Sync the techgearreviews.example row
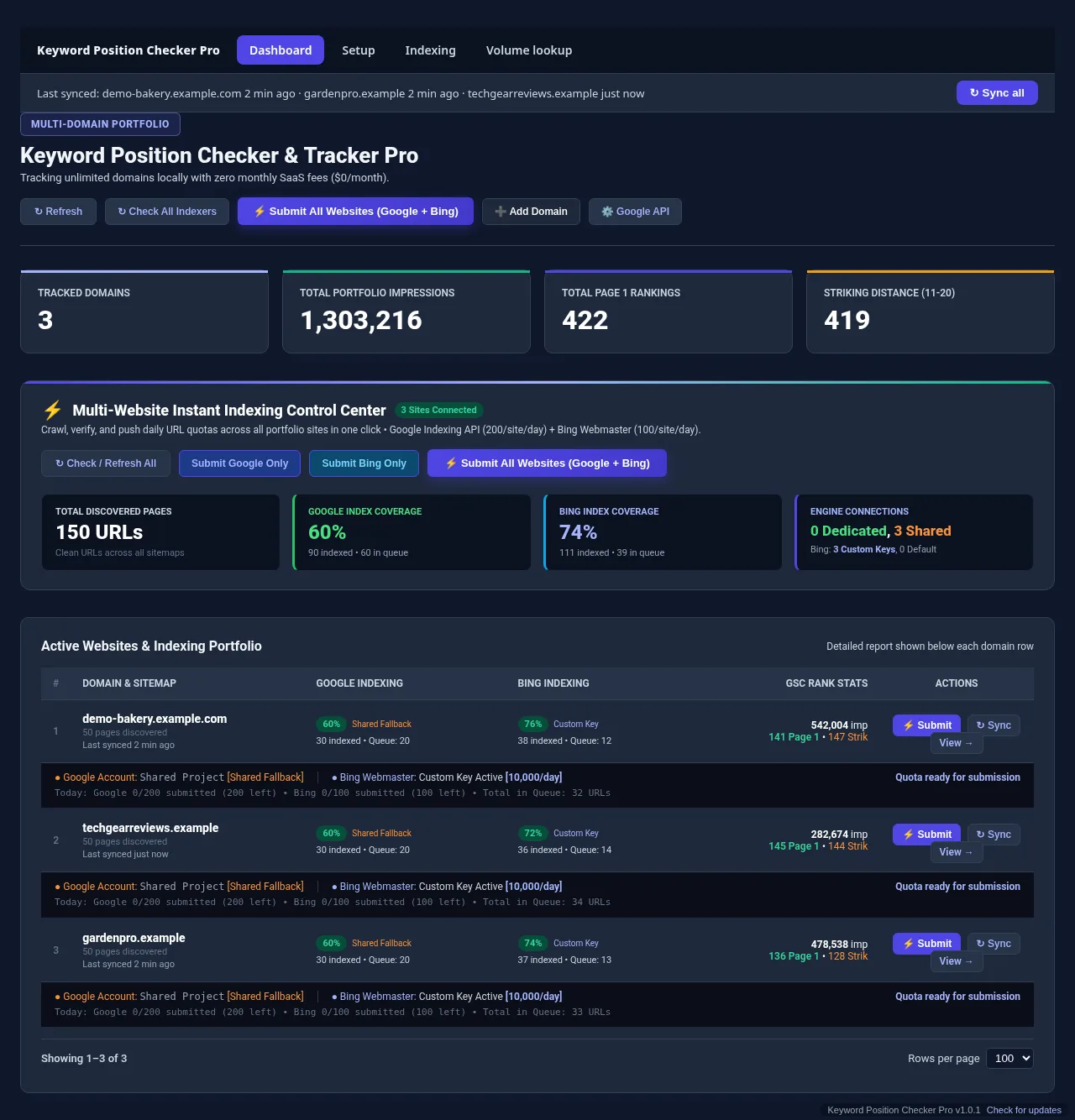This screenshot has width=1075, height=1120. pyautogui.click(x=994, y=835)
